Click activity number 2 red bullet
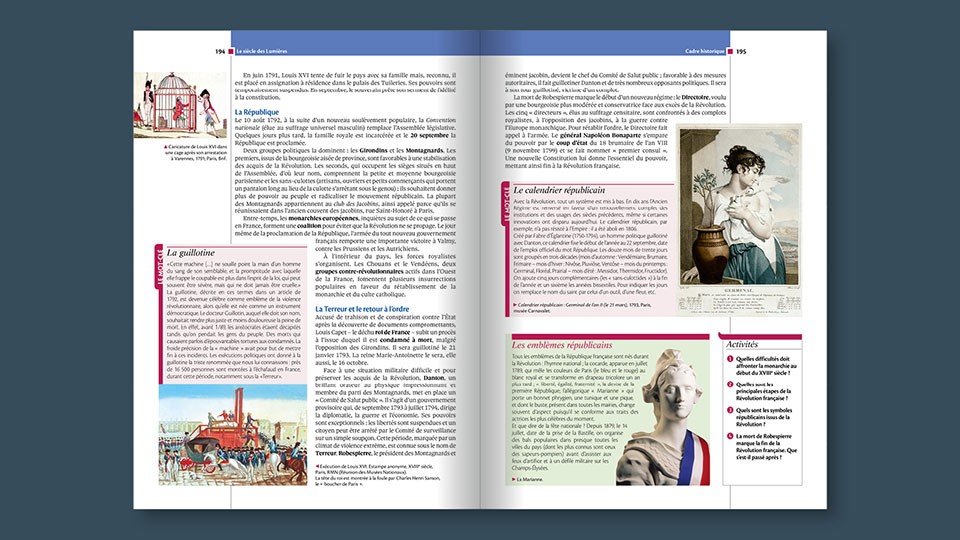The width and height of the screenshot is (960, 540). click(730, 384)
